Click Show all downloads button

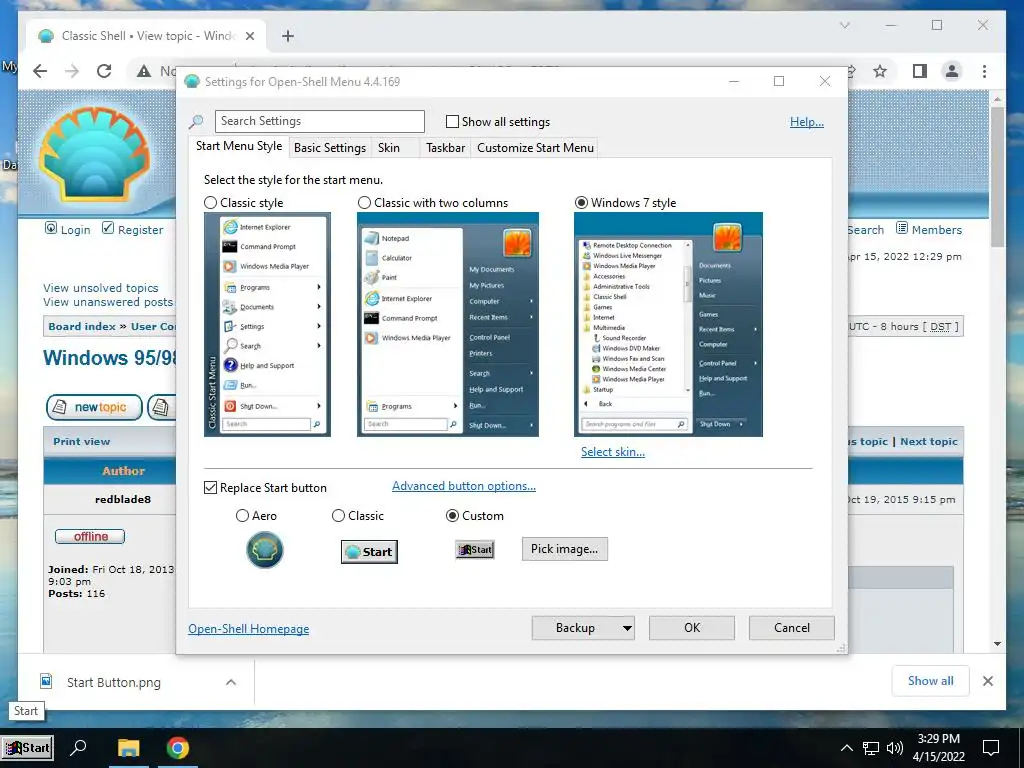point(931,681)
